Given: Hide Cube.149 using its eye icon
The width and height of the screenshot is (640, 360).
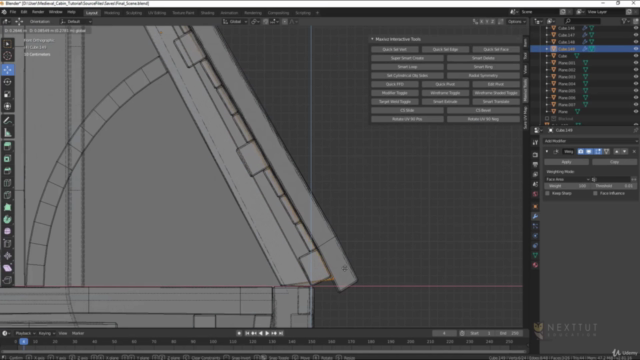Looking at the screenshot, I should click(x=636, y=49).
